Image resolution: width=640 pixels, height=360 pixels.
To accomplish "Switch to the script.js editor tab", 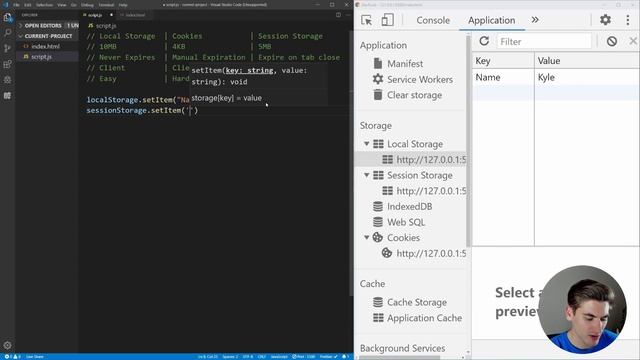I will (x=97, y=15).
